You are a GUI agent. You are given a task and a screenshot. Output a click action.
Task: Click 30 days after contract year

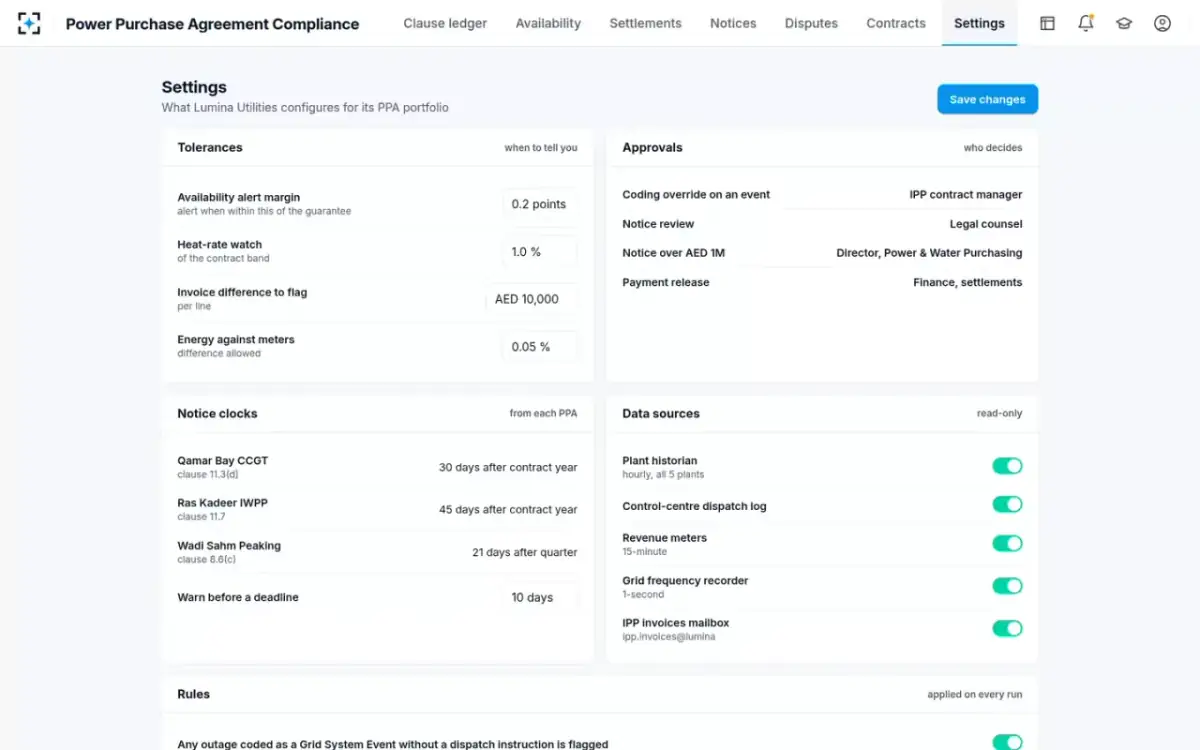pos(508,467)
